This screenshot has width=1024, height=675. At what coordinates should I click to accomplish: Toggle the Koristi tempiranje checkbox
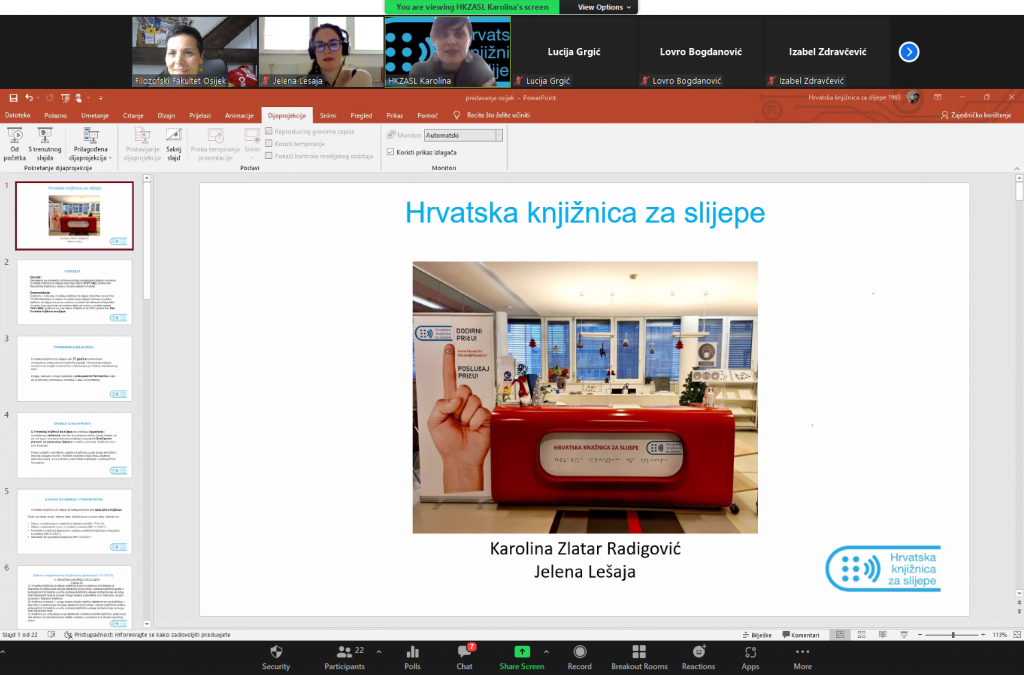[269, 144]
